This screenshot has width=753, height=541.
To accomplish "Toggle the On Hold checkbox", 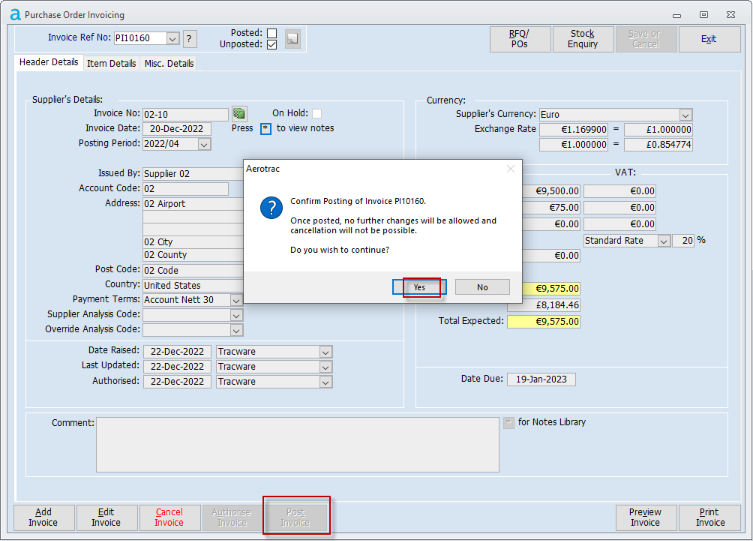I will click(x=317, y=114).
